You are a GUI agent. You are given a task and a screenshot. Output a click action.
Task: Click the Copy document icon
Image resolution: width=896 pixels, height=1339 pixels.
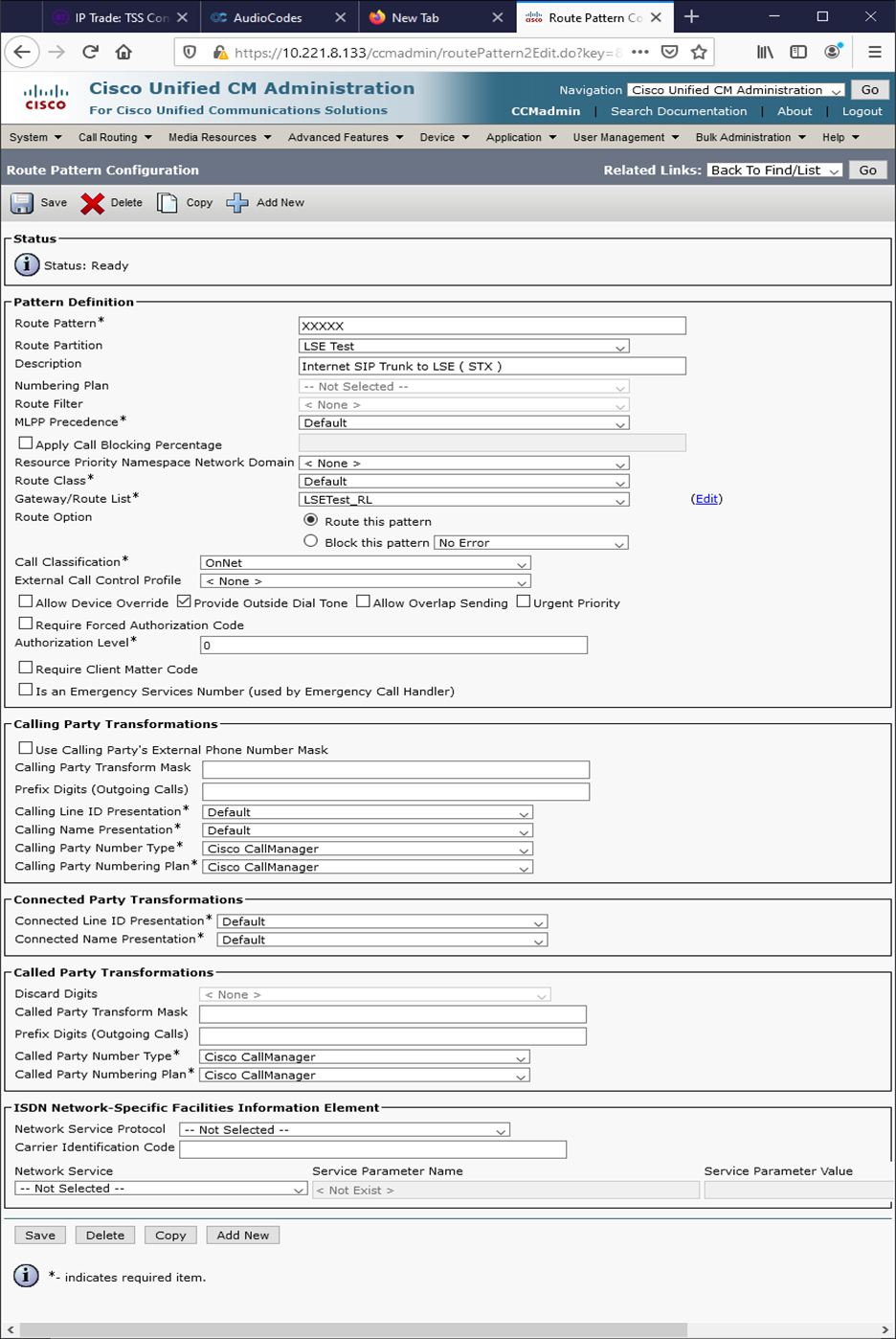pos(168,203)
